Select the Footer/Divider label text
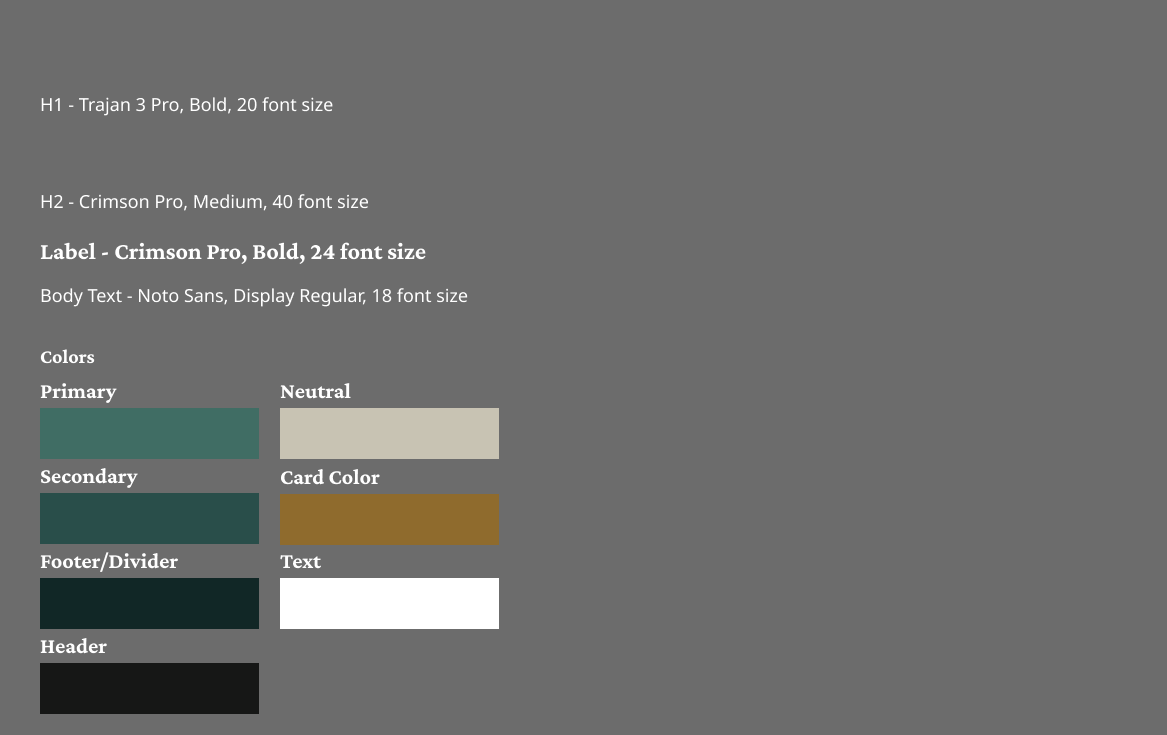Screen dimensions: 1167x735 [x=109, y=561]
